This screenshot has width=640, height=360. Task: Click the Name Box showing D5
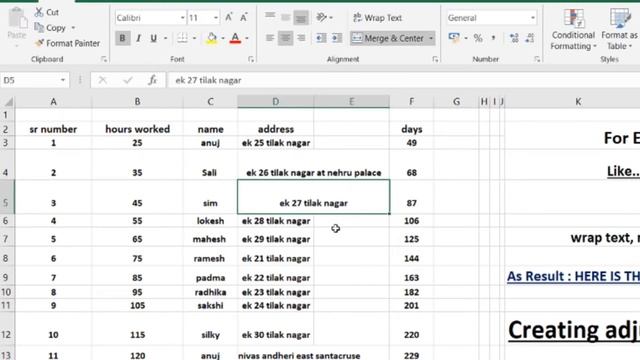[29, 80]
